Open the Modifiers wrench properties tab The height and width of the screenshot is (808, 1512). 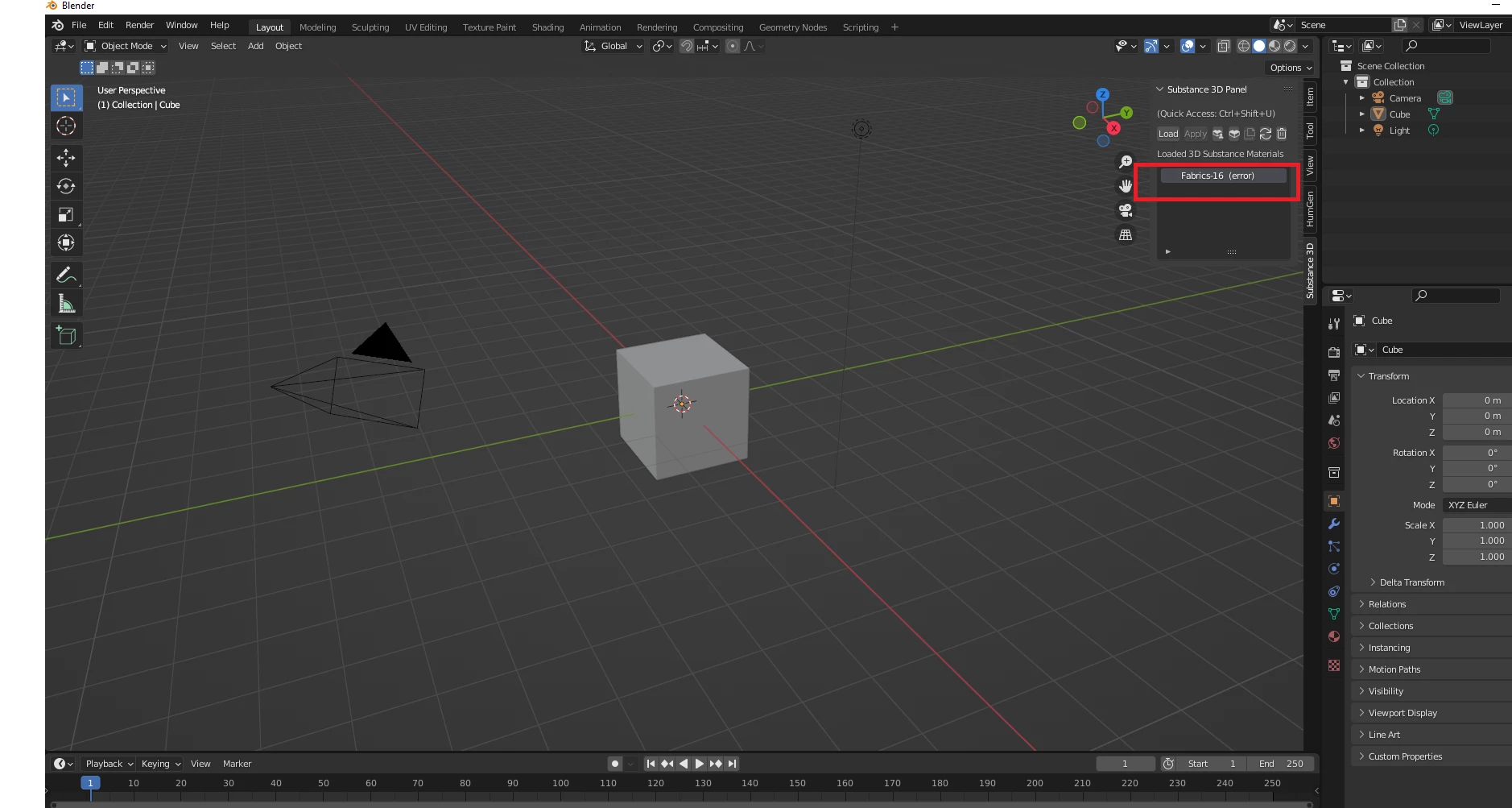(x=1334, y=524)
